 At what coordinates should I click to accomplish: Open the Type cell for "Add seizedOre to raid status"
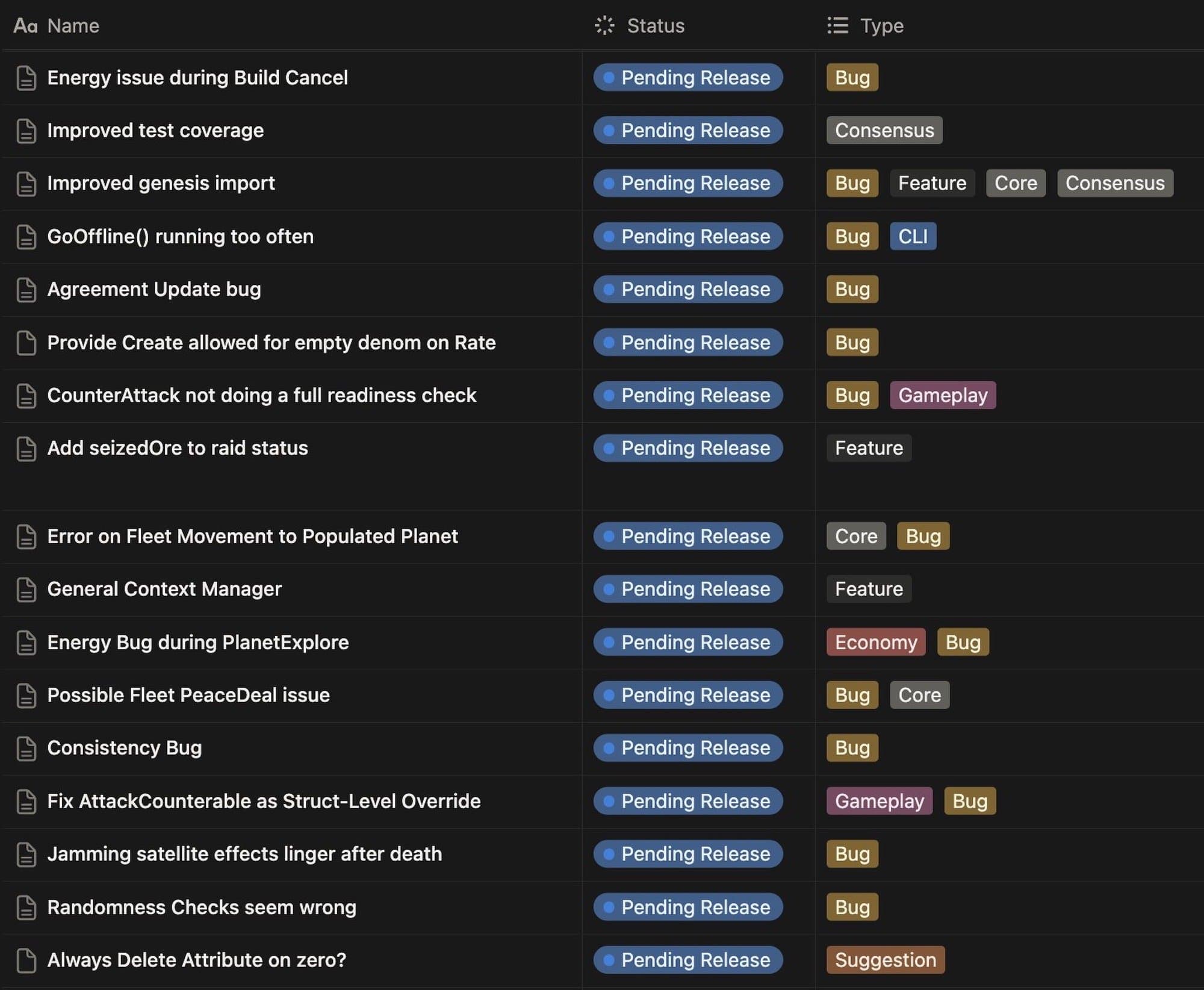tap(869, 448)
